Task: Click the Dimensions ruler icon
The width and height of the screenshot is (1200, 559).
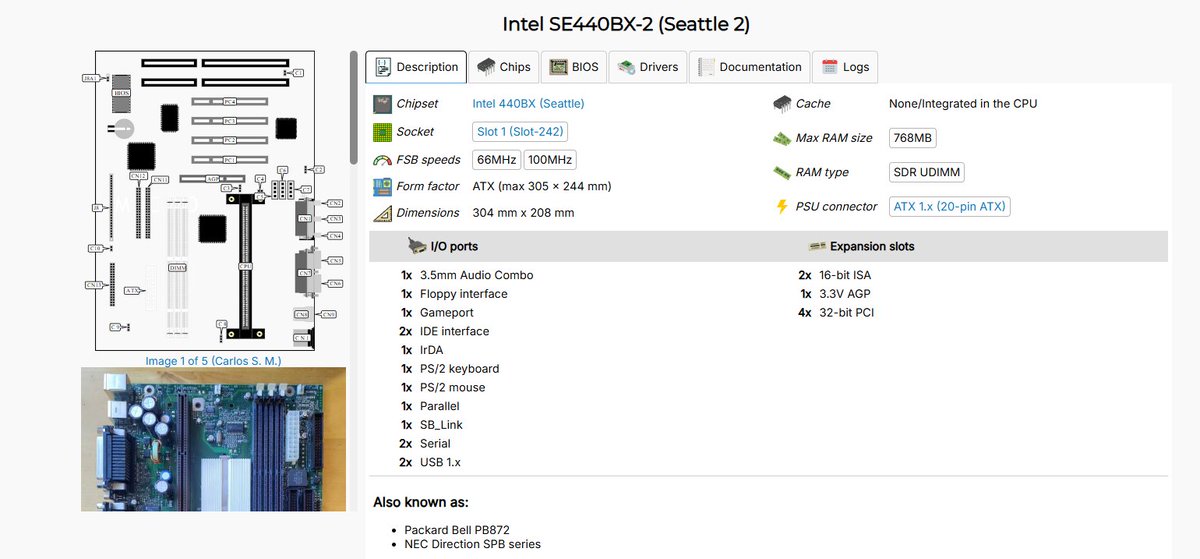Action: click(382, 213)
